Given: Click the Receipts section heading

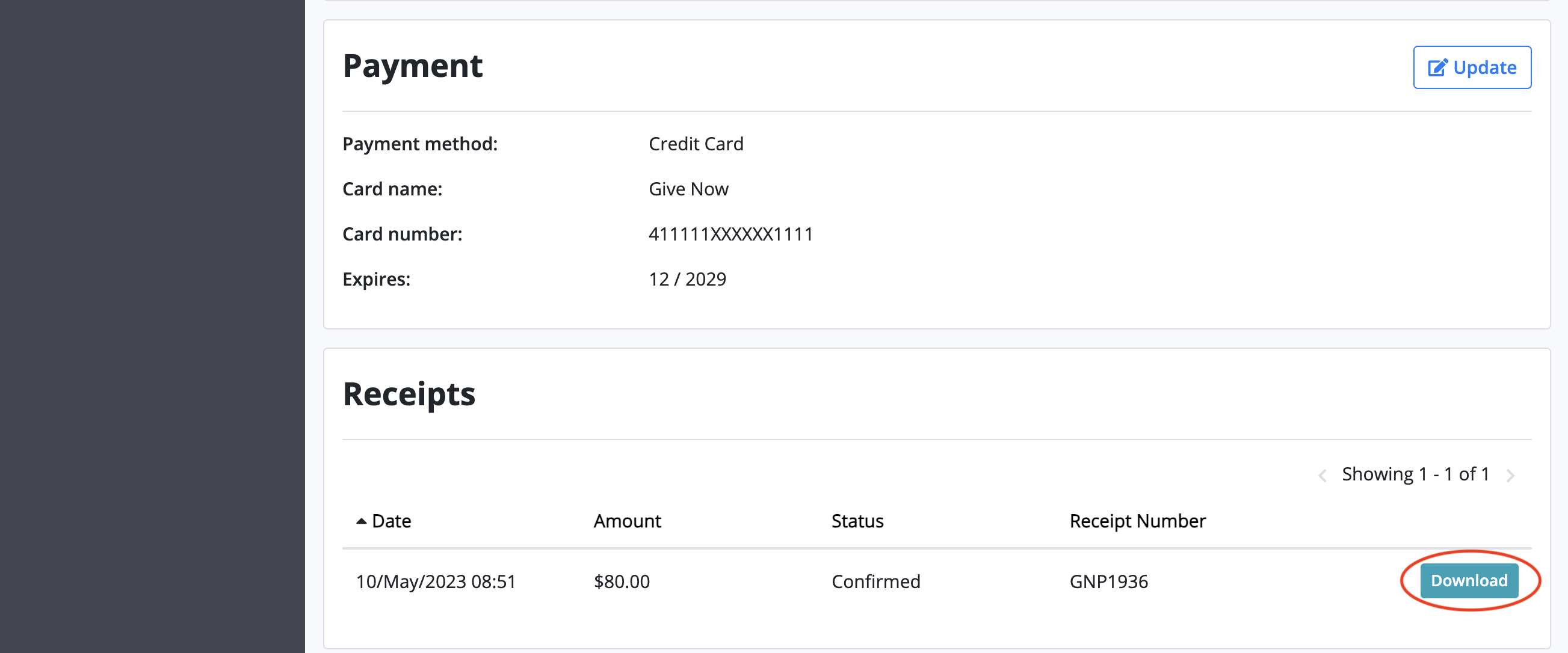Looking at the screenshot, I should pos(409,394).
